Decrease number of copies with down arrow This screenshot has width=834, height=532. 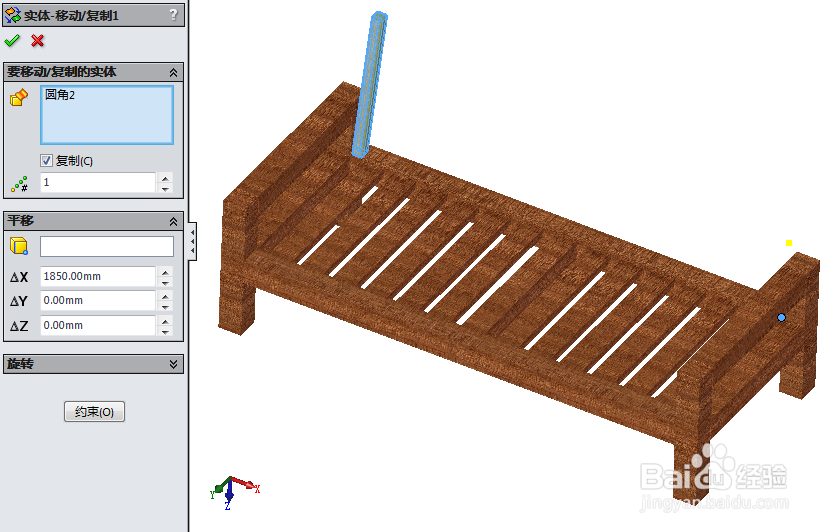[x=165, y=188]
